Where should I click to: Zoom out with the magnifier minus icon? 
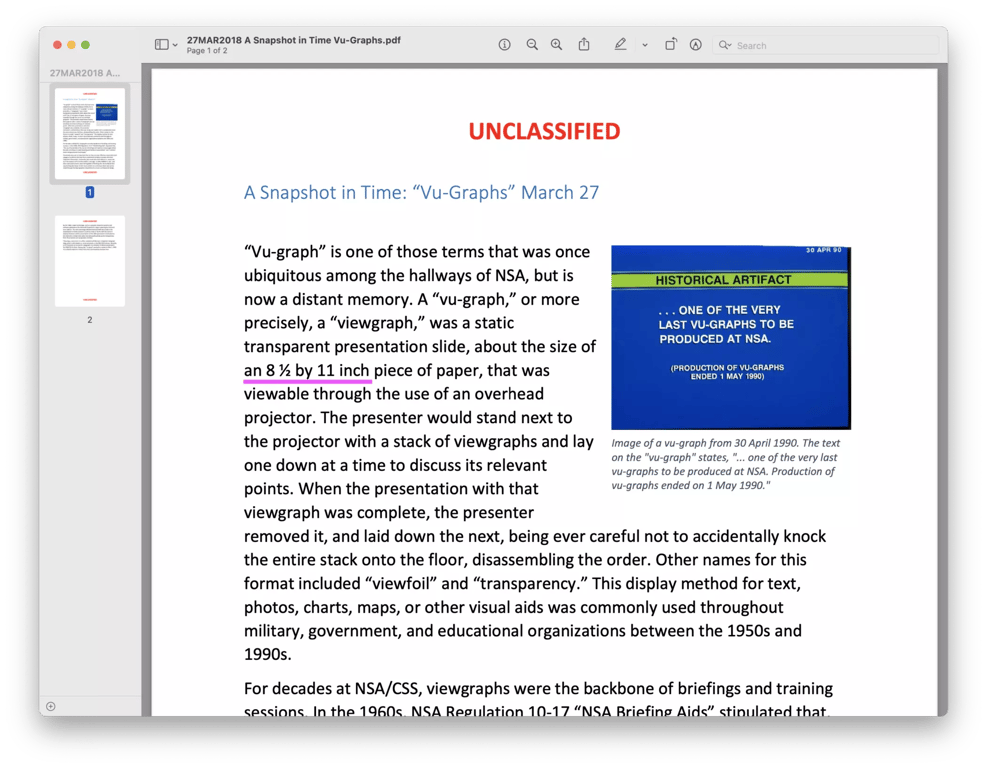coord(532,45)
